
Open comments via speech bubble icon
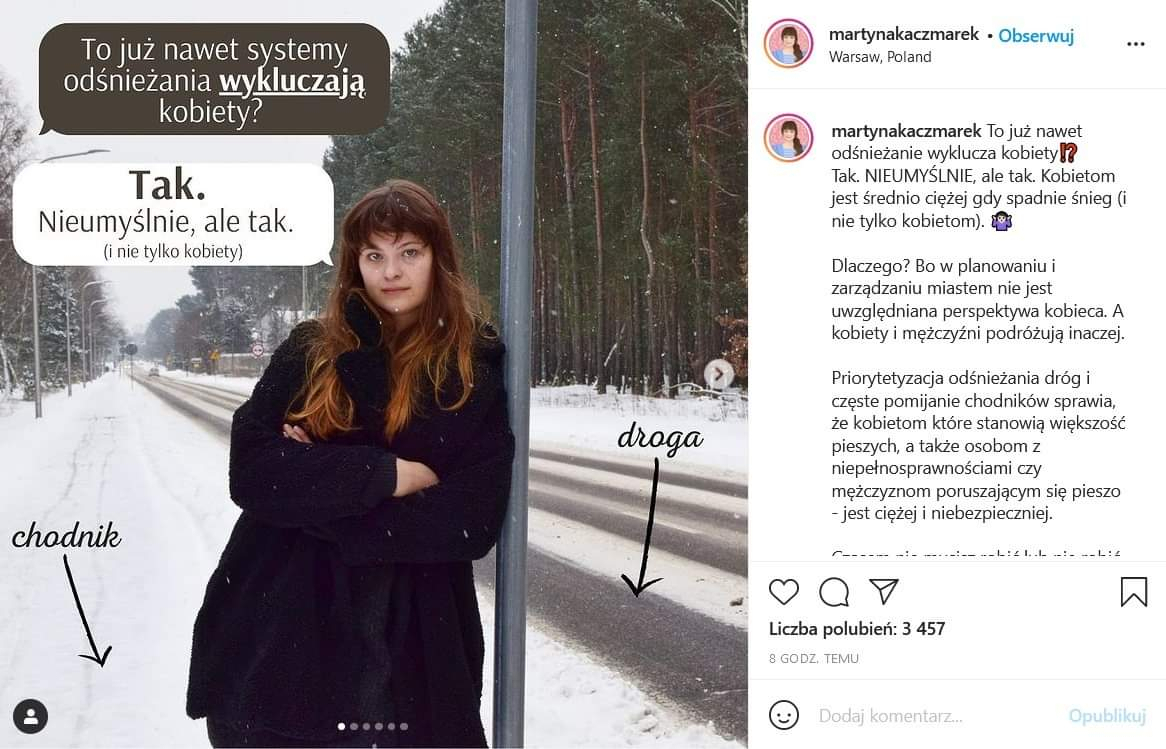pos(834,592)
